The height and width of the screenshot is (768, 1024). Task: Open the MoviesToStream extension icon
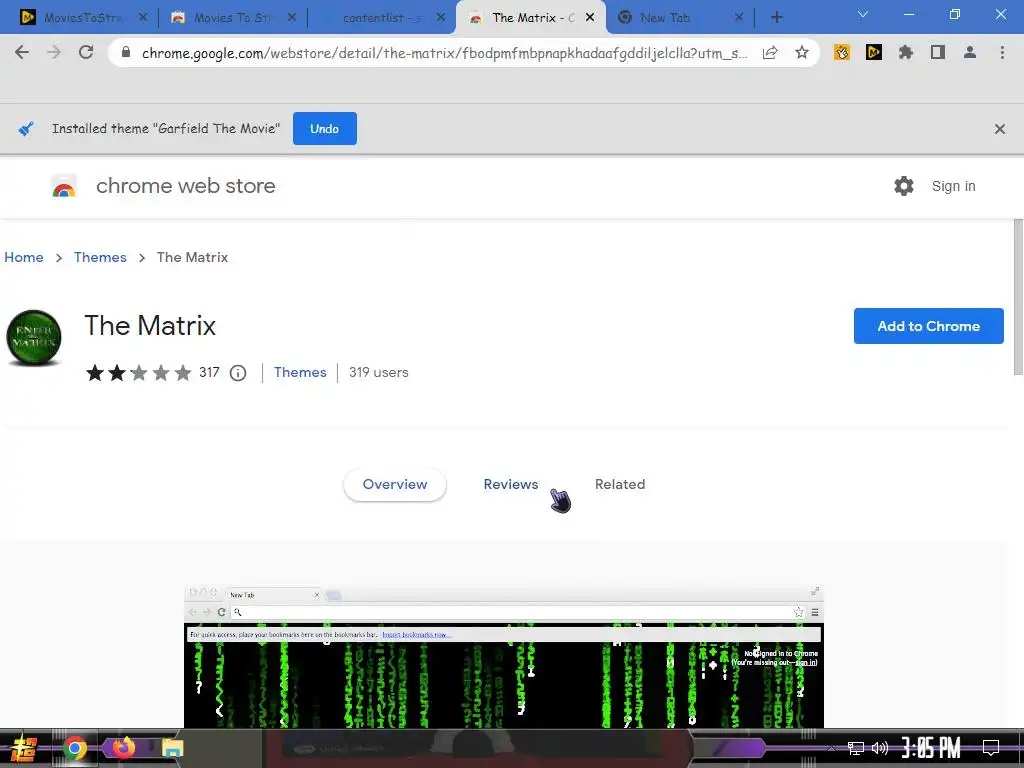[x=874, y=52]
